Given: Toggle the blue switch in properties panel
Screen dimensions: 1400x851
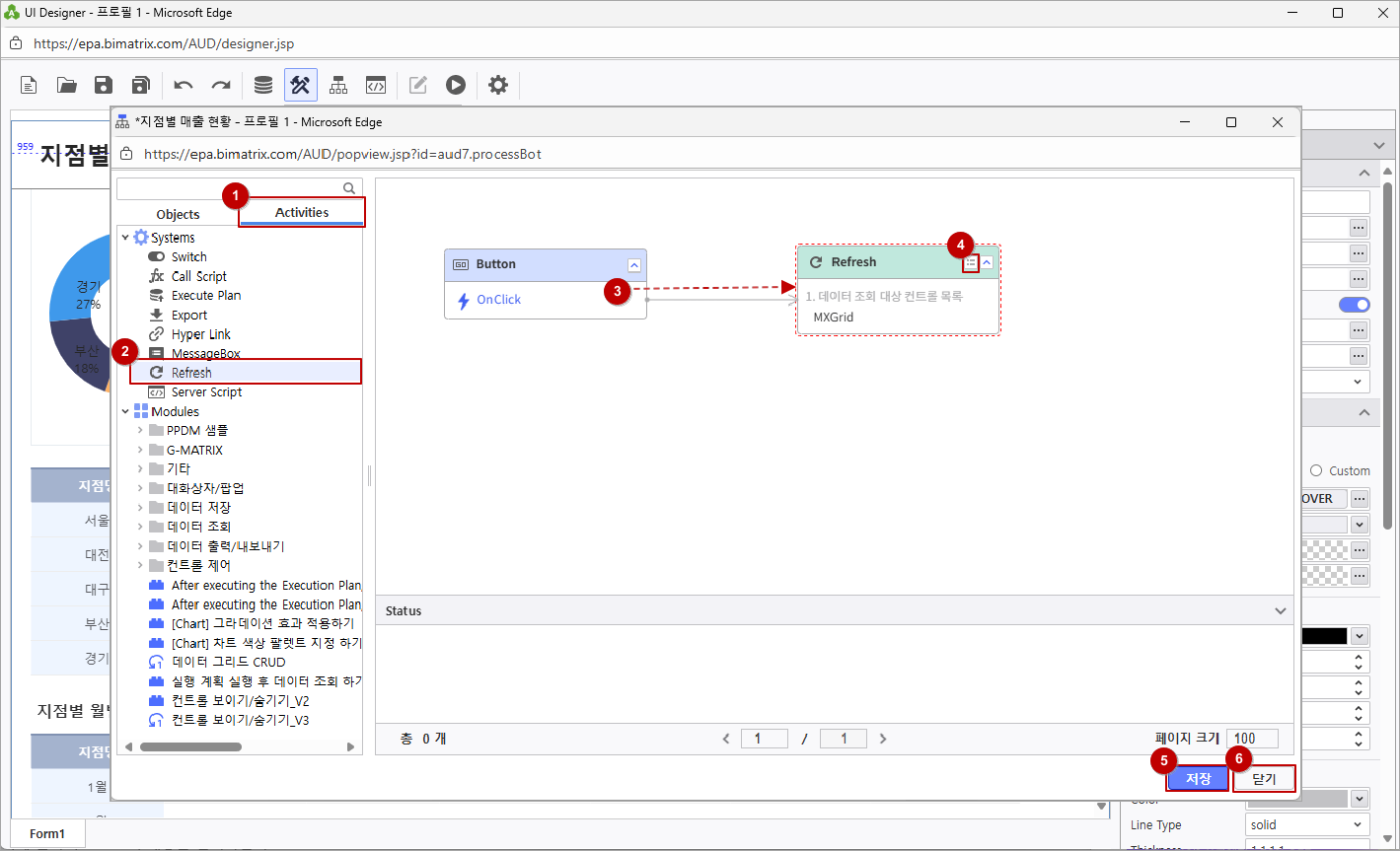Looking at the screenshot, I should [1354, 305].
